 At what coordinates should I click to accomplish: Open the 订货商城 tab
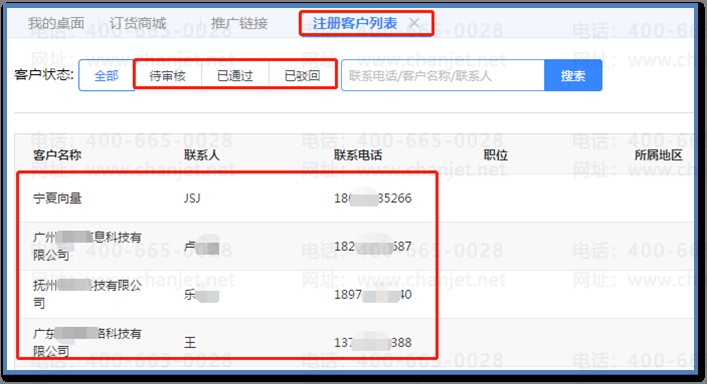(x=138, y=23)
